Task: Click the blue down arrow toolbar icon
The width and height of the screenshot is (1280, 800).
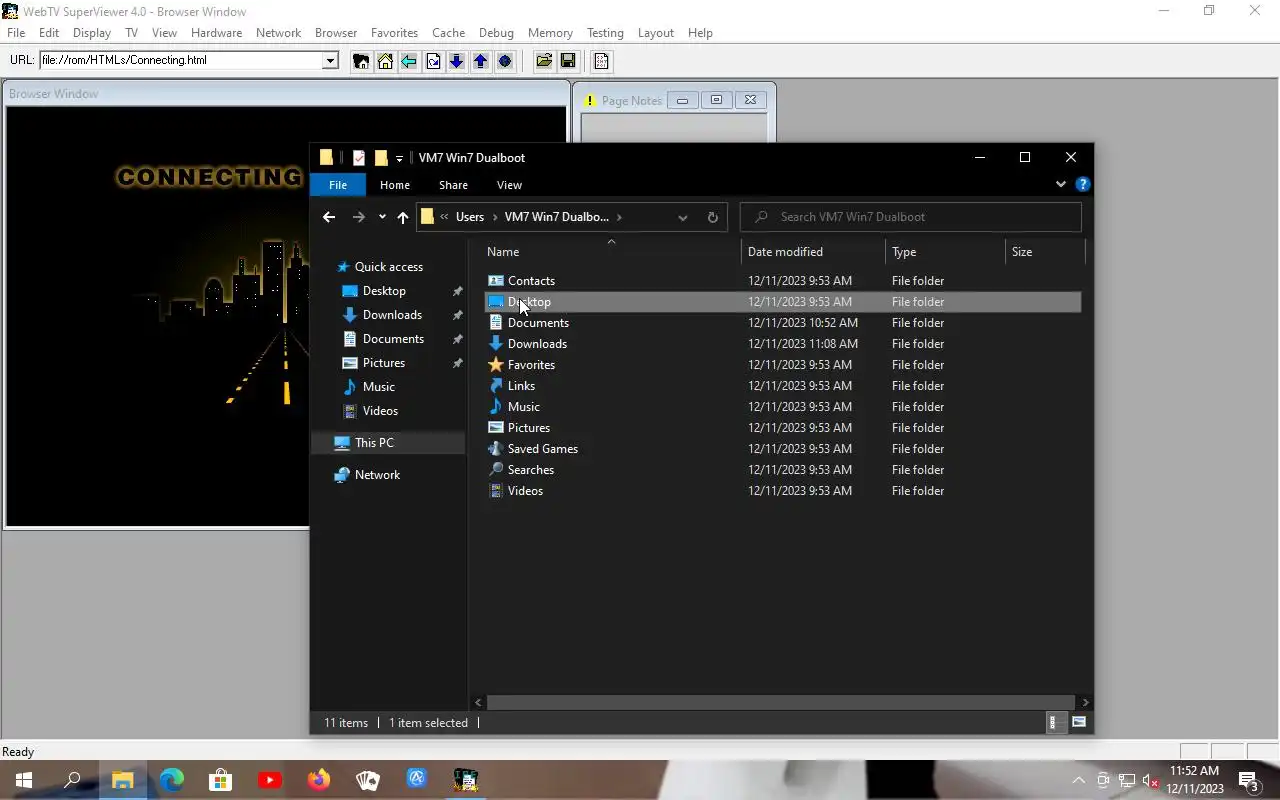Action: [456, 61]
